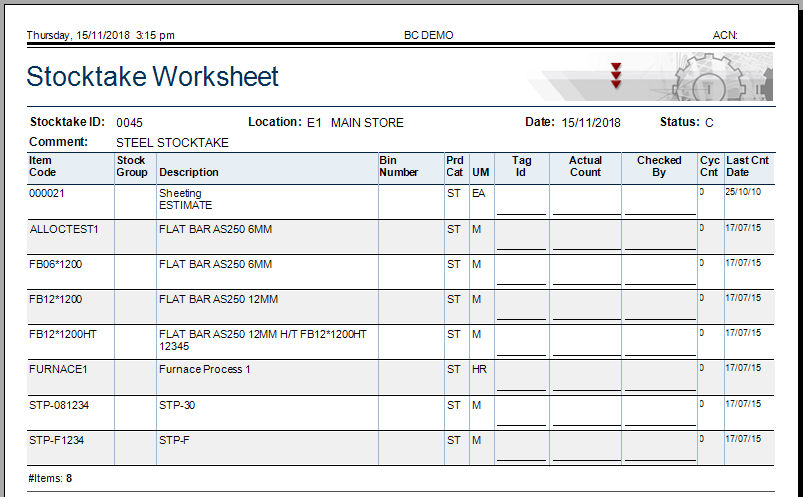Click the Checked By blank for STP-F1234
Screen dimensions: 803x497
pyautogui.click(x=660, y=448)
